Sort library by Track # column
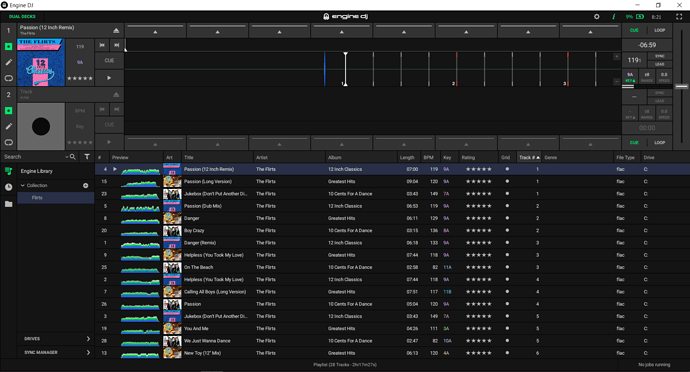This screenshot has height=372, width=690. point(529,157)
